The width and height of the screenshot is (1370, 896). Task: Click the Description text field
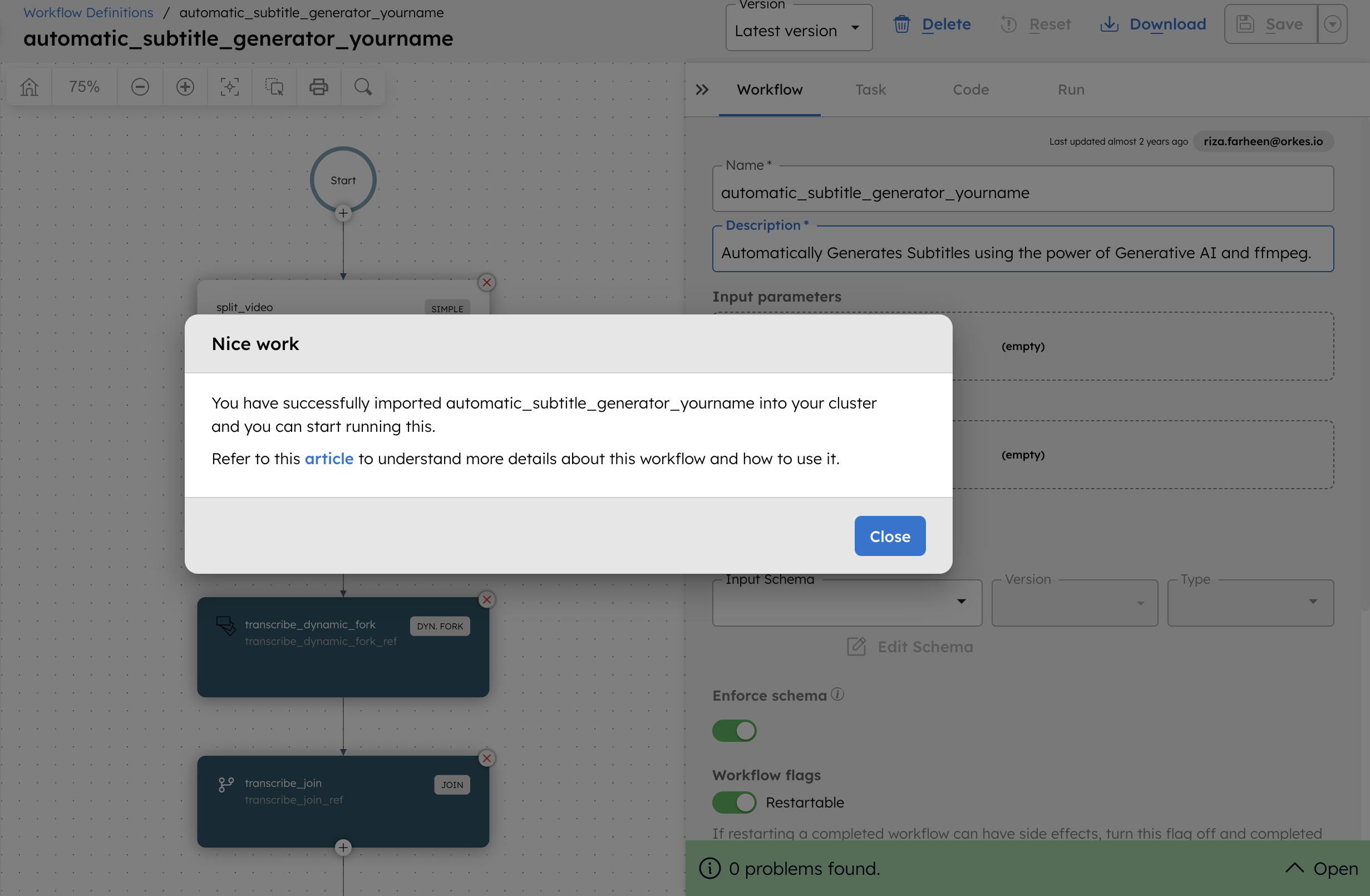coord(1022,252)
